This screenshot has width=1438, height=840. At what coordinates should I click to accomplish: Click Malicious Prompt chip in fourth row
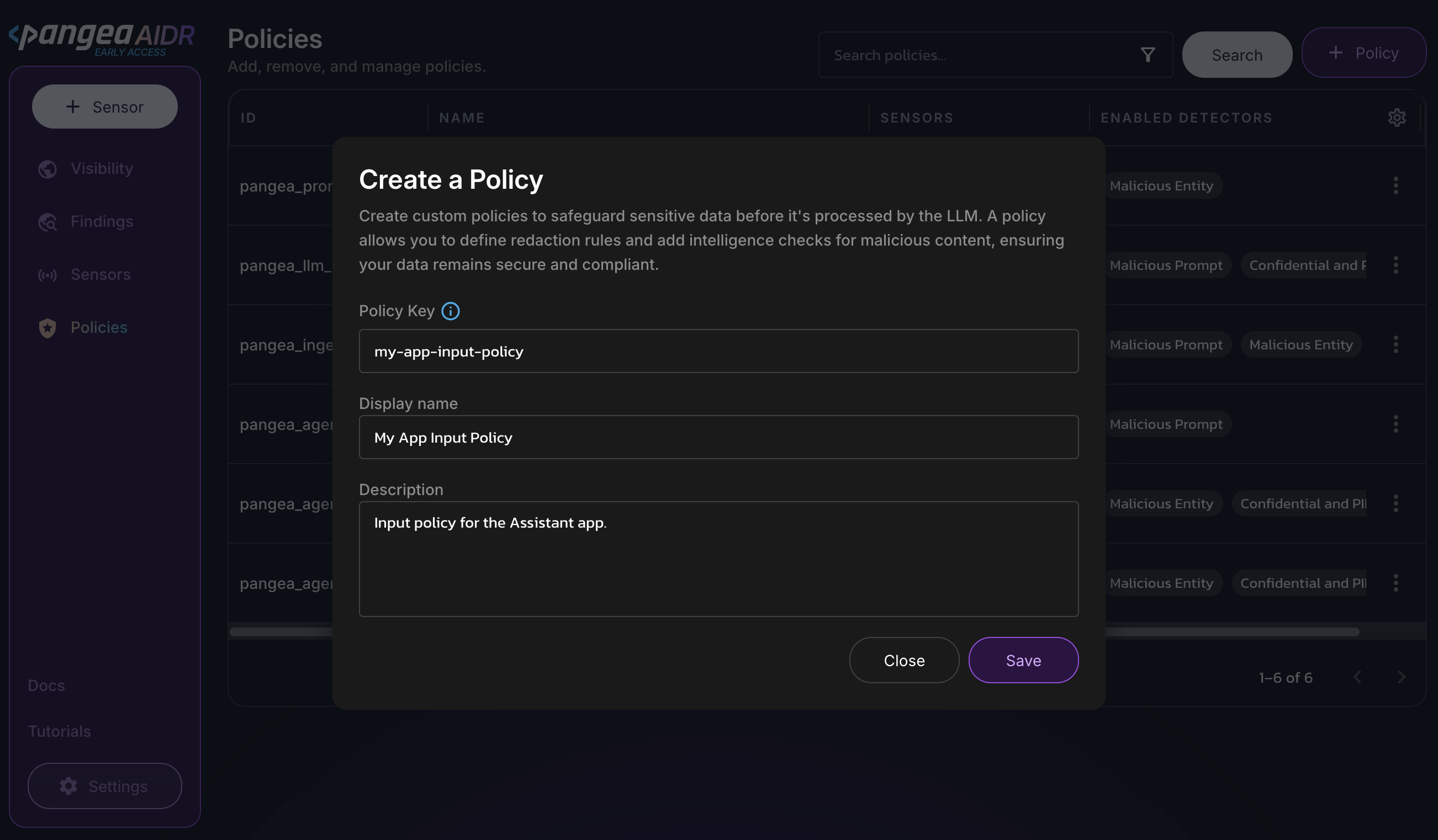pos(1166,424)
